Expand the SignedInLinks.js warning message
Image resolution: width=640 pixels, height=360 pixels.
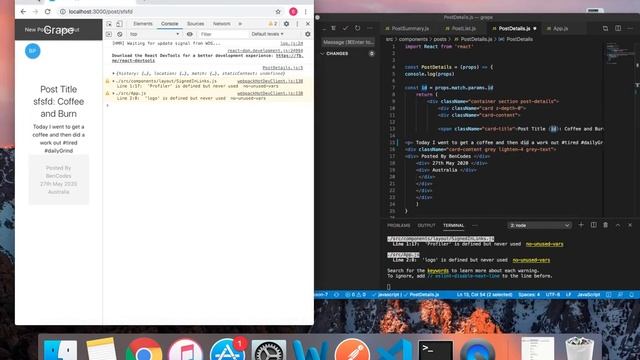pyautogui.click(x=113, y=81)
